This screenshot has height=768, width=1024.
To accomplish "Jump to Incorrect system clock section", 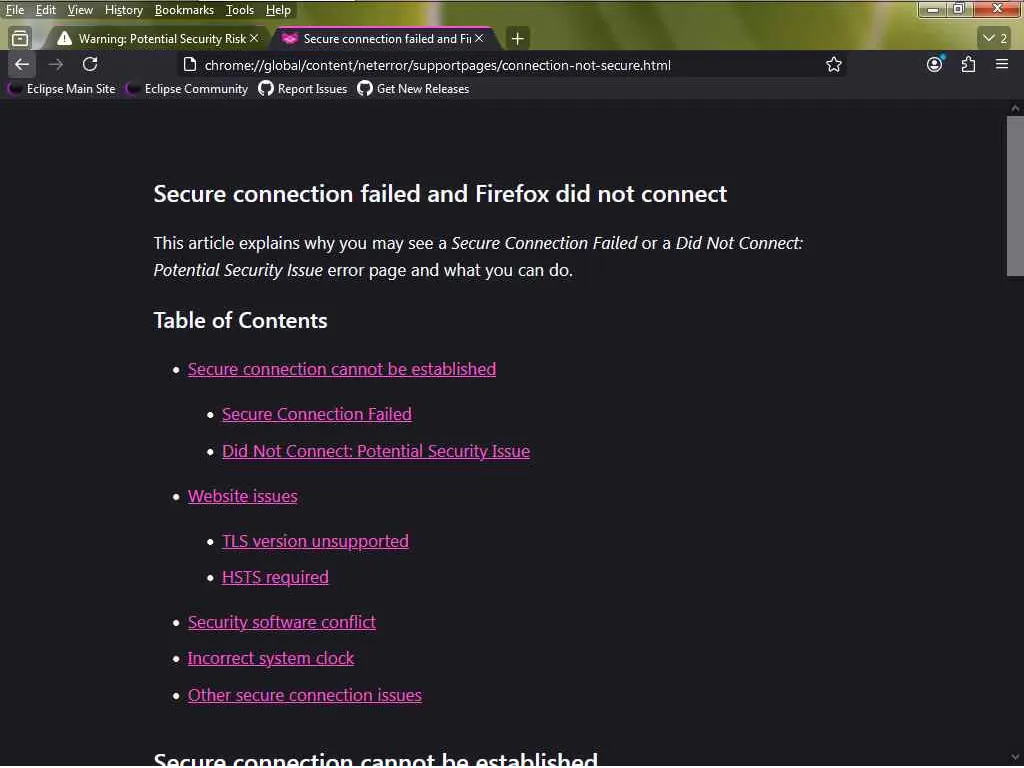I will click(x=271, y=658).
